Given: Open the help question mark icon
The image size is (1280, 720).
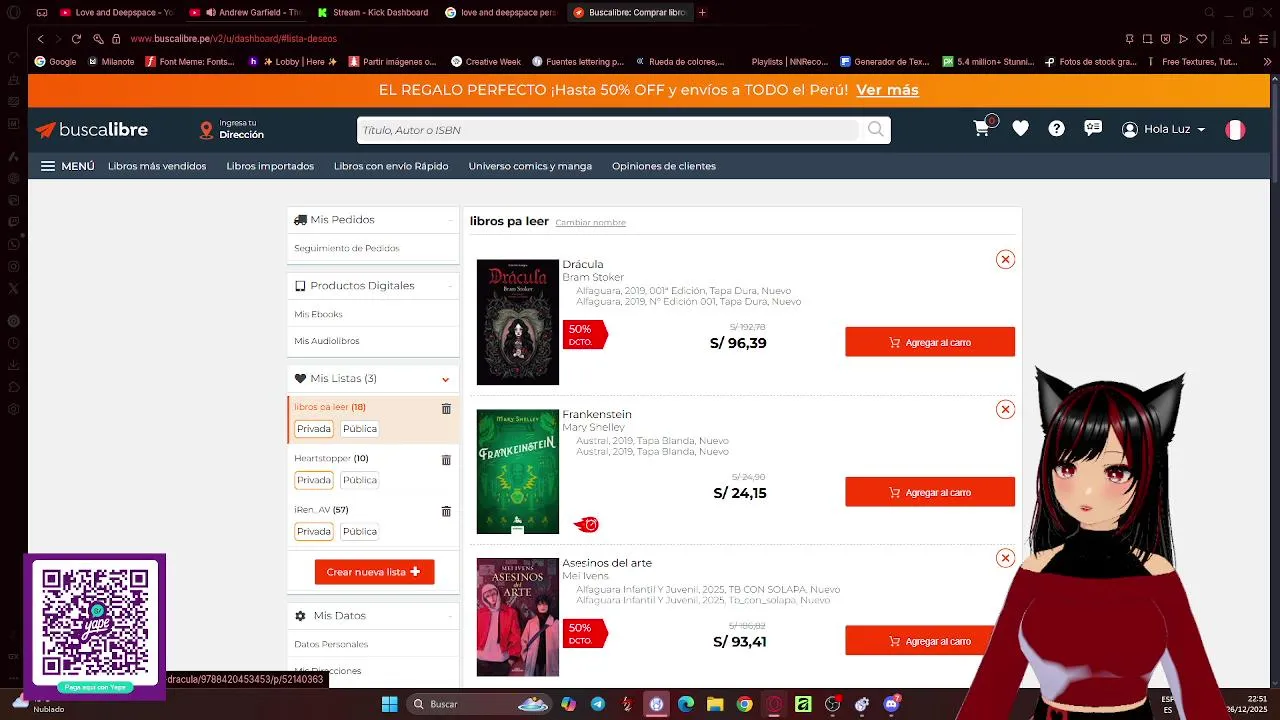Looking at the screenshot, I should pyautogui.click(x=1056, y=129).
